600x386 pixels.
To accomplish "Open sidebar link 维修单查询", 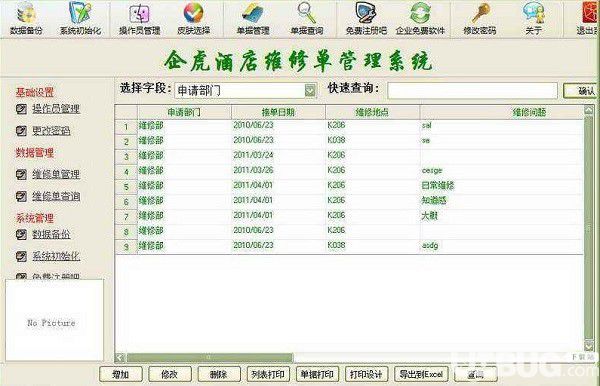I will pyautogui.click(x=56, y=197).
